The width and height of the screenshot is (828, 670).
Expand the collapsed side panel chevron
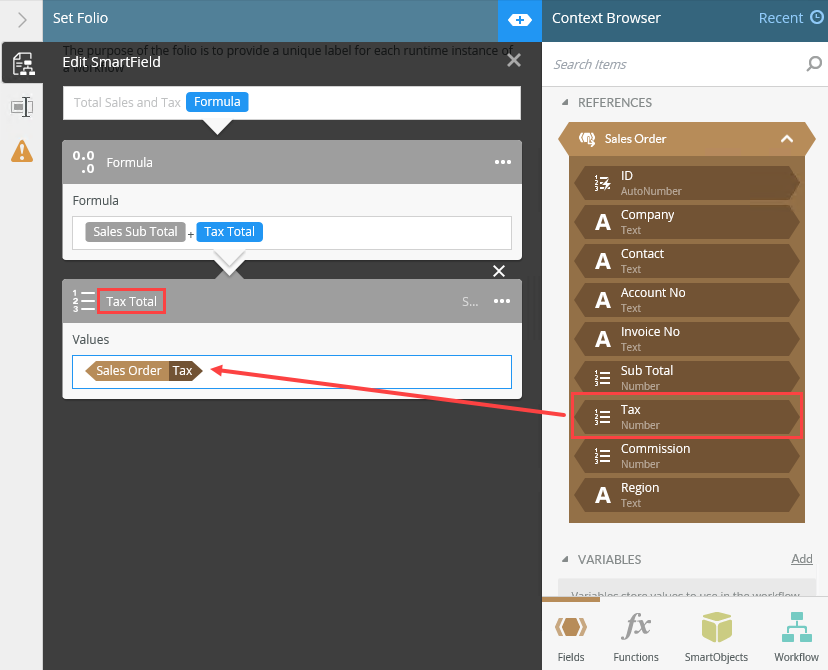pos(22,20)
